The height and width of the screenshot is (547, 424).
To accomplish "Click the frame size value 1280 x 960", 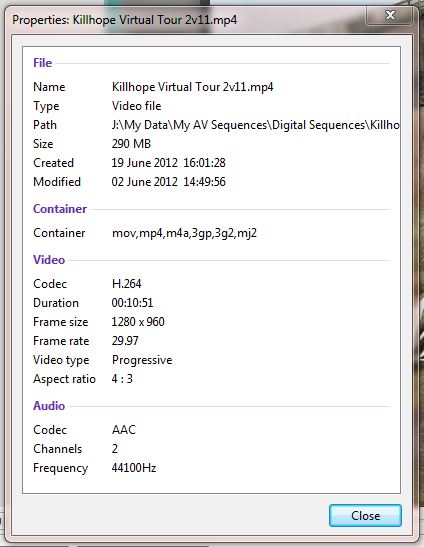I will click(x=138, y=322).
